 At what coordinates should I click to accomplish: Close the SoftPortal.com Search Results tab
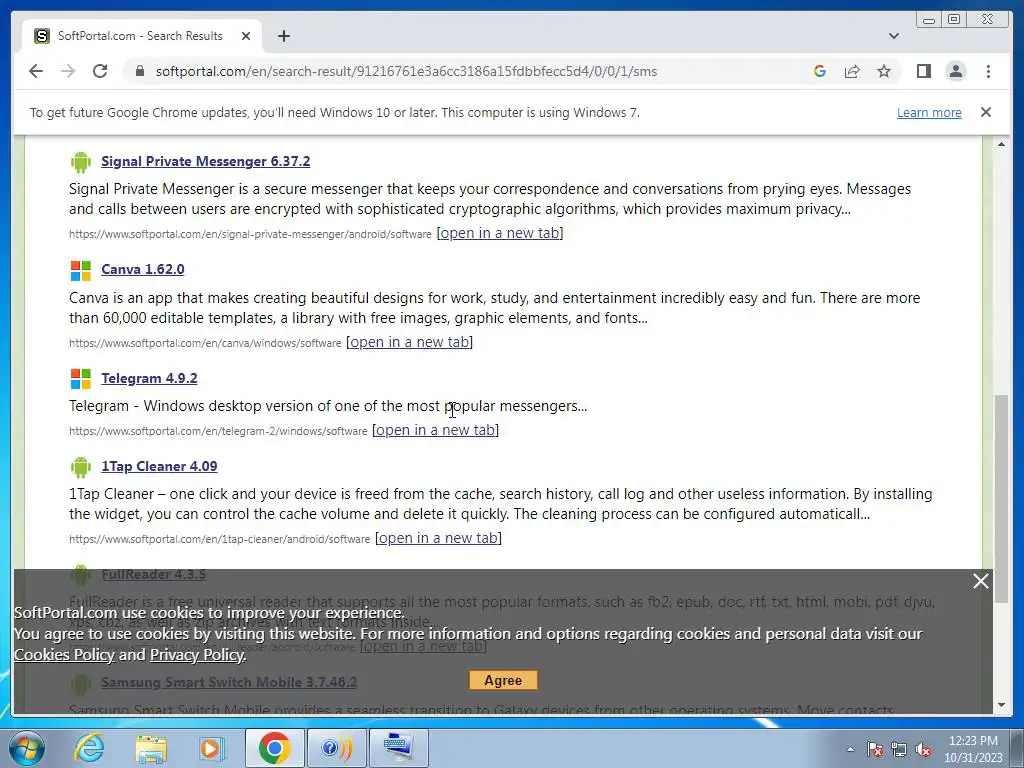[x=246, y=36]
